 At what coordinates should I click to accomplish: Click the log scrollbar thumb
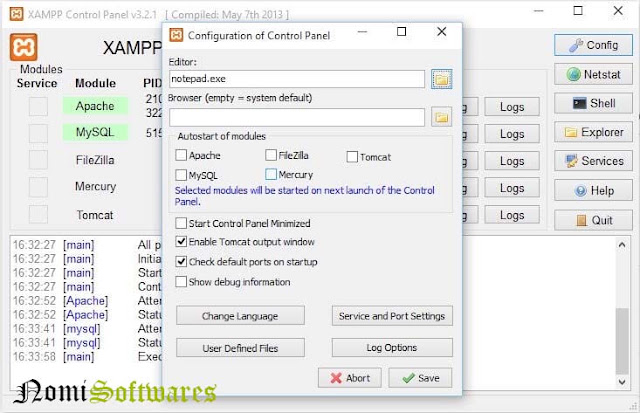[622, 341]
